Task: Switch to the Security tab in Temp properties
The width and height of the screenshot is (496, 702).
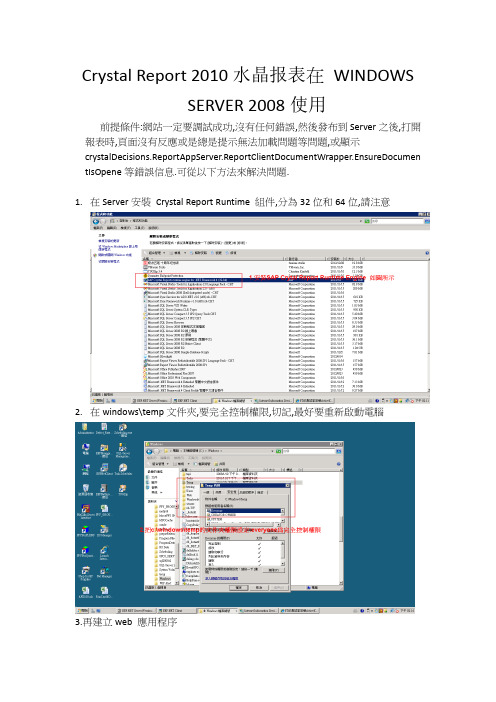Action: click(232, 492)
